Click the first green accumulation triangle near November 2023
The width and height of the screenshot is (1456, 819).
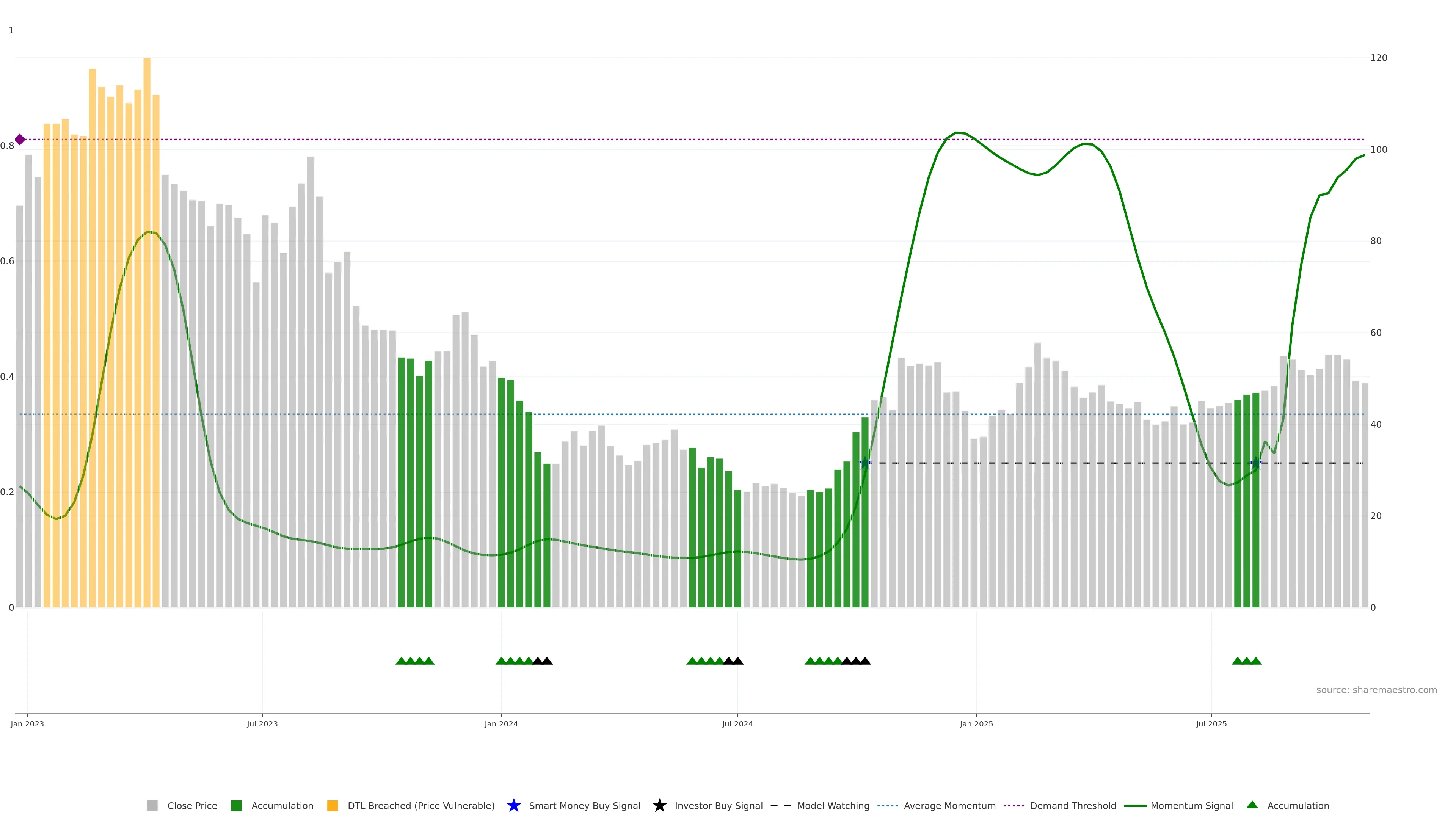[401, 661]
